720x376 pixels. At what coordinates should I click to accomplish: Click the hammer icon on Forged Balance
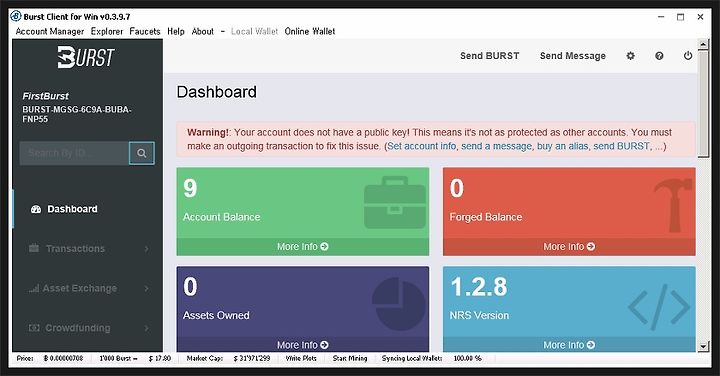tap(673, 205)
